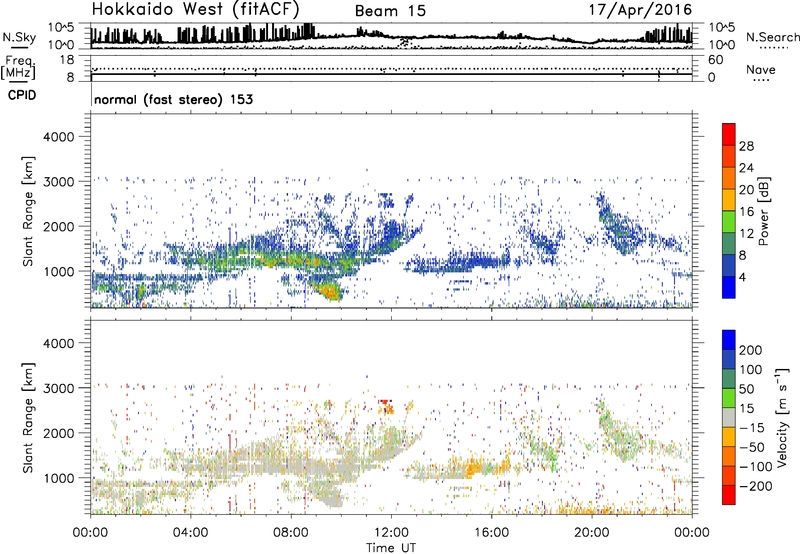
Task: Click the '2000' tick of the power plot
Action: (58, 226)
